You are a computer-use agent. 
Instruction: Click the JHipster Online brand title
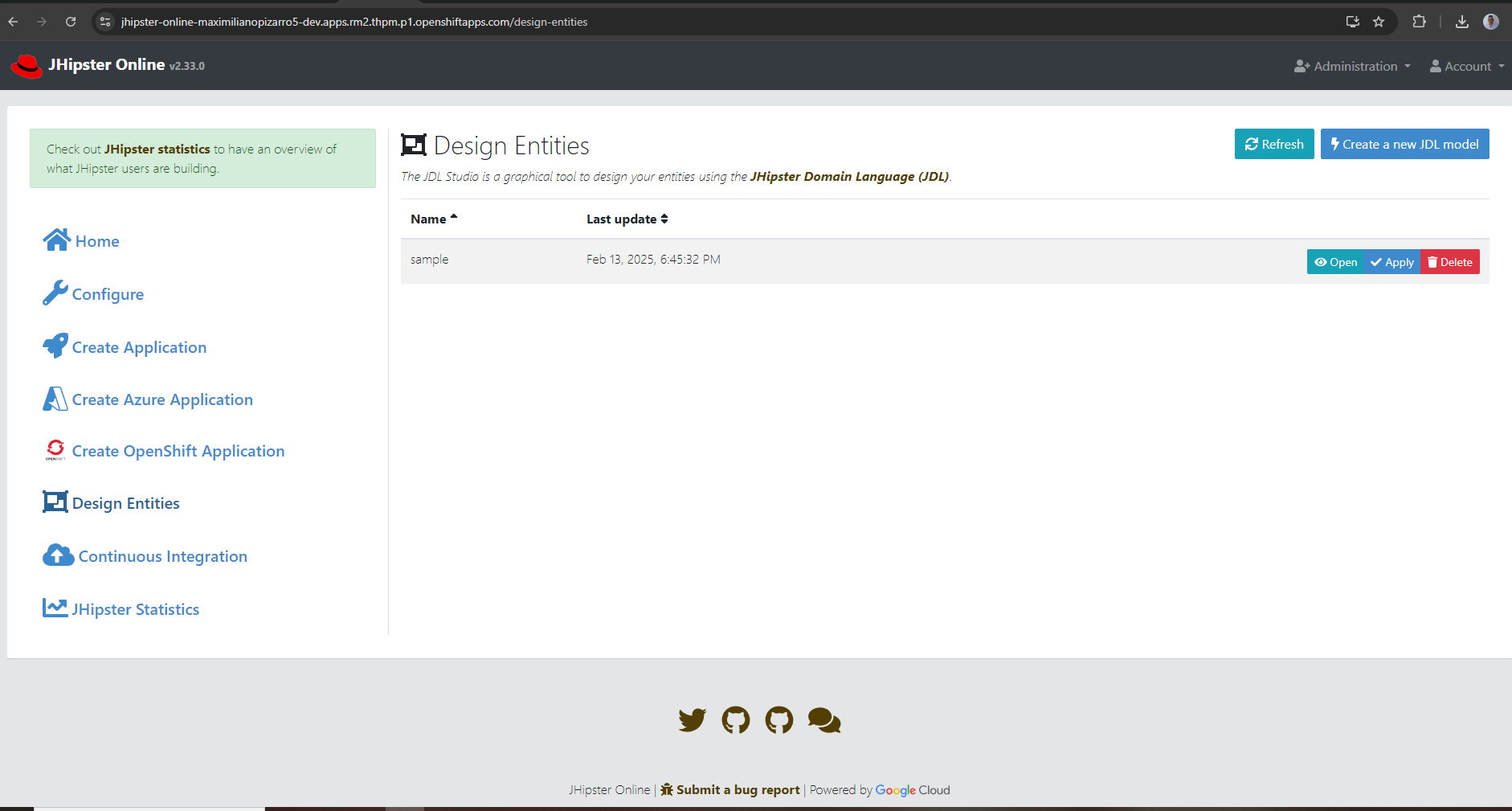point(107,65)
